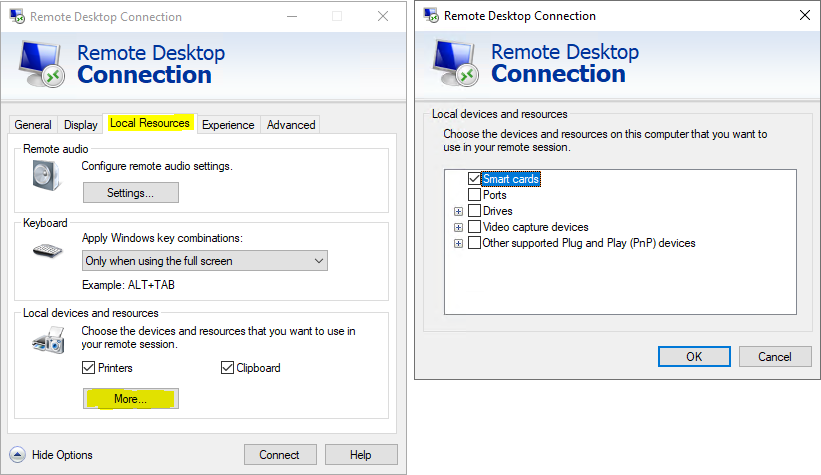821x475 pixels.
Task: Select the Ports label text
Action: (495, 195)
